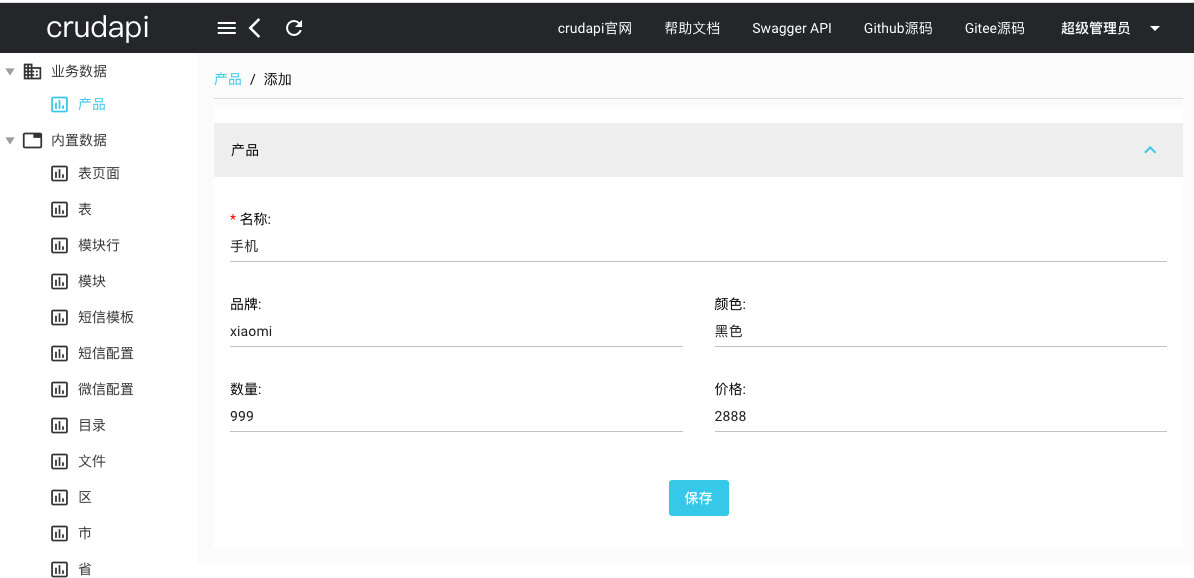Collapse the 内置数据 tree node
Image resolution: width=1194 pixels, height=578 pixels.
[x=8, y=140]
